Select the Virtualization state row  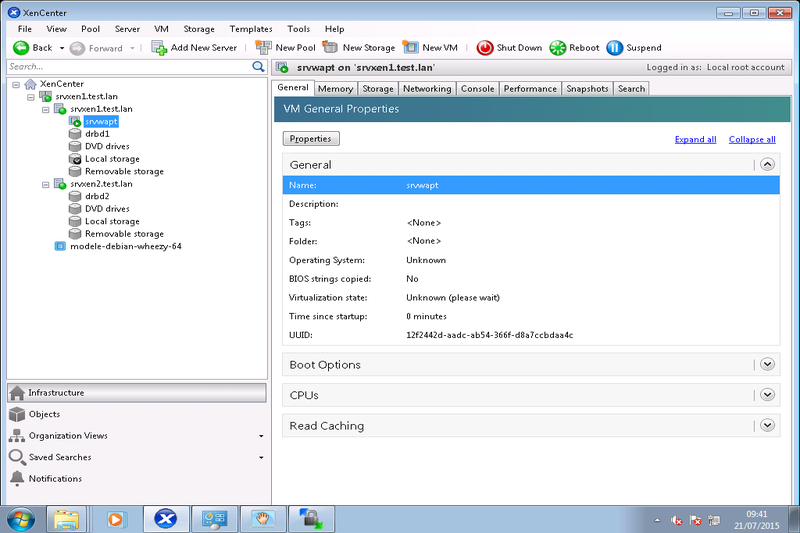tap(531, 297)
